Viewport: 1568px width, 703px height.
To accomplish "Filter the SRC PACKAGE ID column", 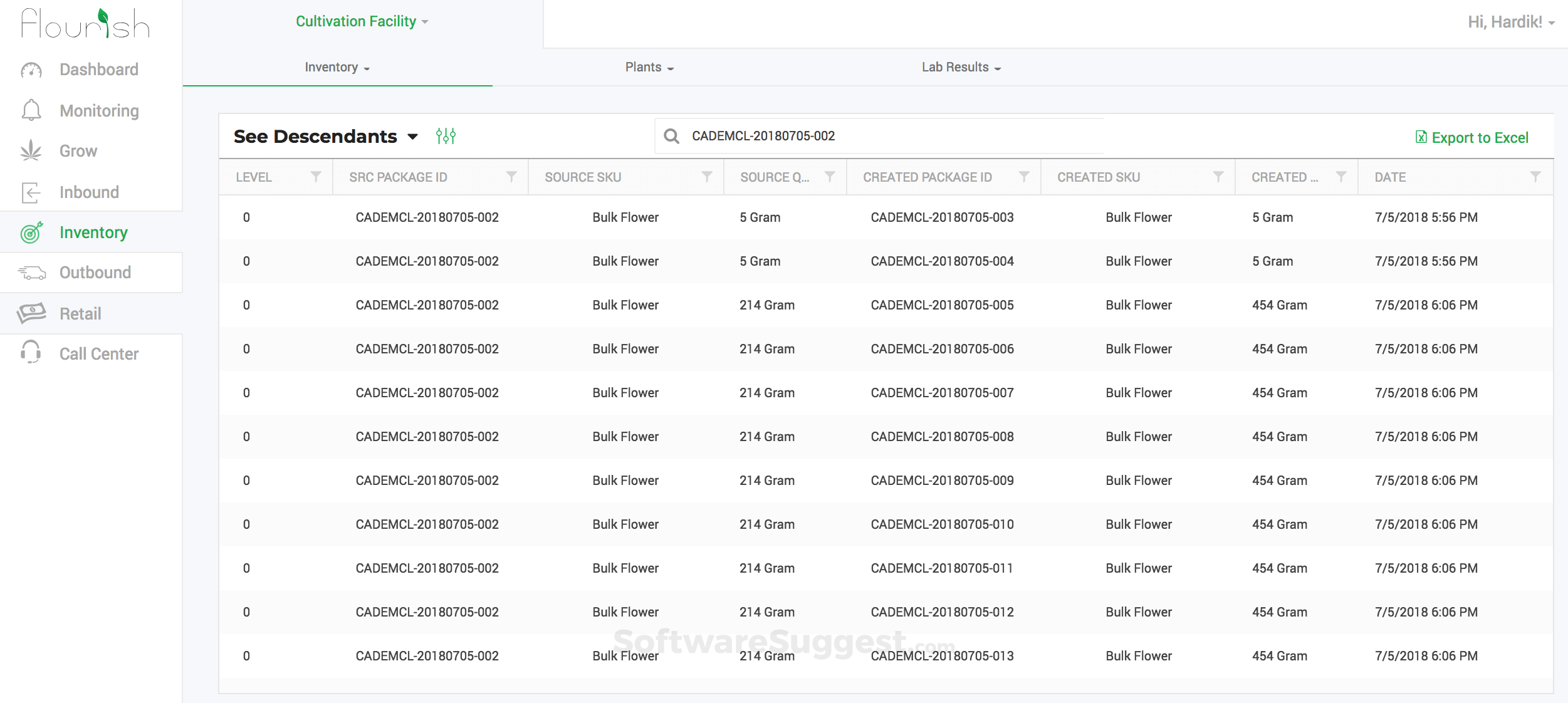I will [511, 177].
